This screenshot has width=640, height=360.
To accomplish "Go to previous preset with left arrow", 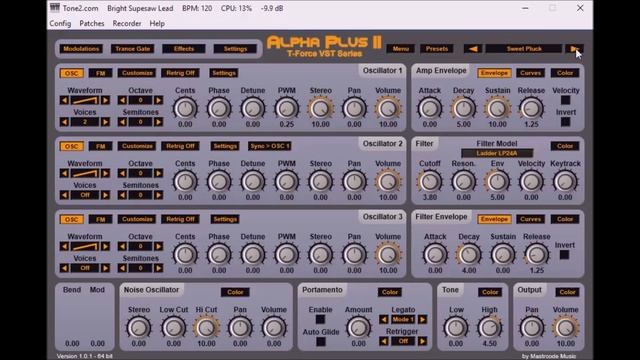I will pyautogui.click(x=473, y=49).
